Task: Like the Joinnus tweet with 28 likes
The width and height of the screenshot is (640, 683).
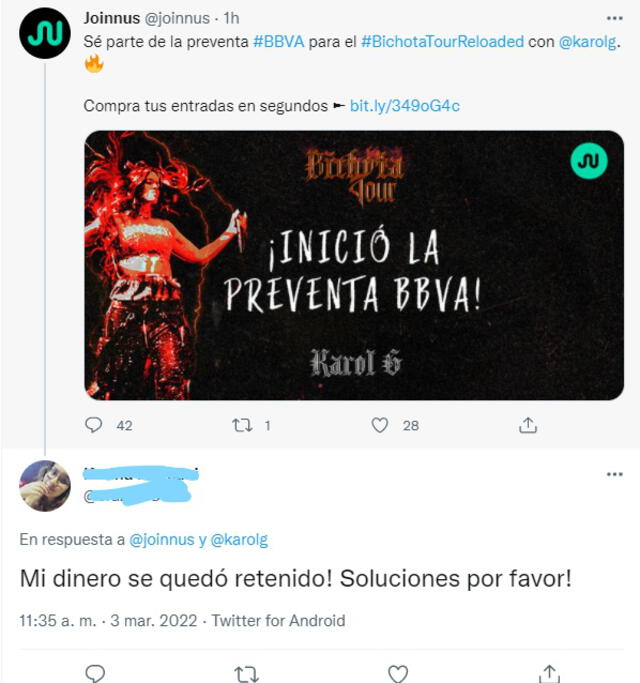Action: [x=379, y=425]
